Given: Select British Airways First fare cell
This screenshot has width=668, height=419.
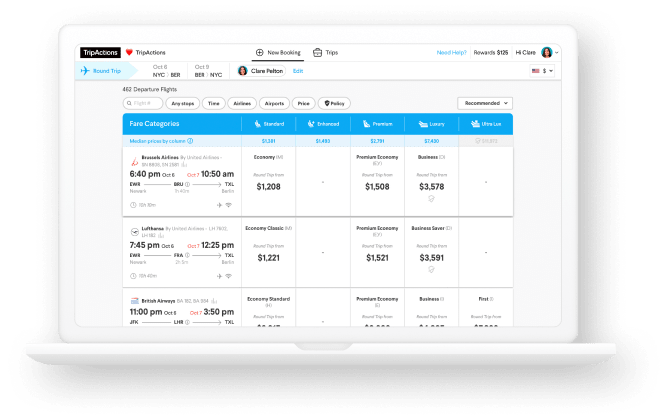Looking at the screenshot, I should click(x=486, y=308).
